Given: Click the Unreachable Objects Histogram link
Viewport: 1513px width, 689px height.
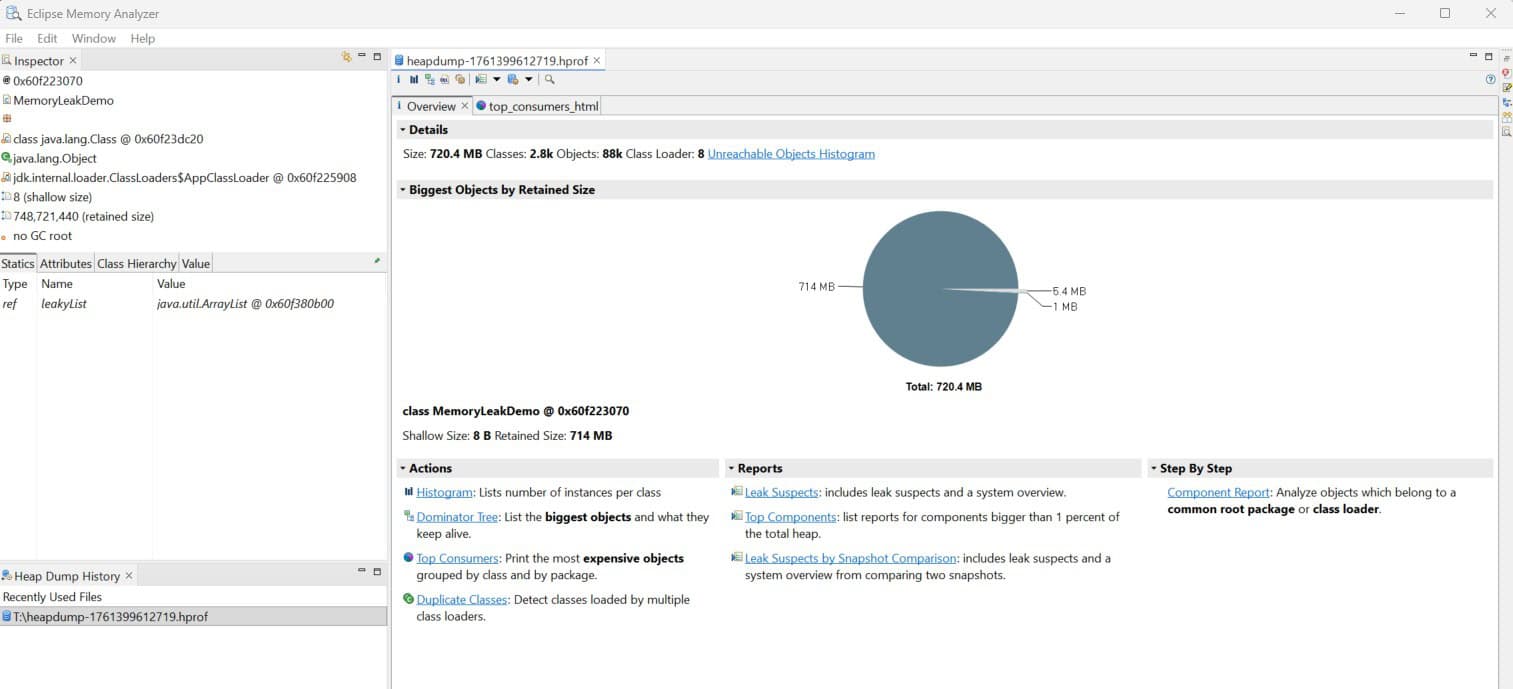Looking at the screenshot, I should [790, 154].
